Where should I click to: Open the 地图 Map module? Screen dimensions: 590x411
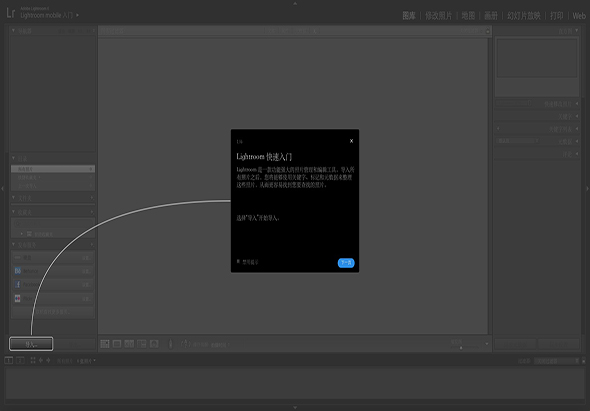pos(468,16)
